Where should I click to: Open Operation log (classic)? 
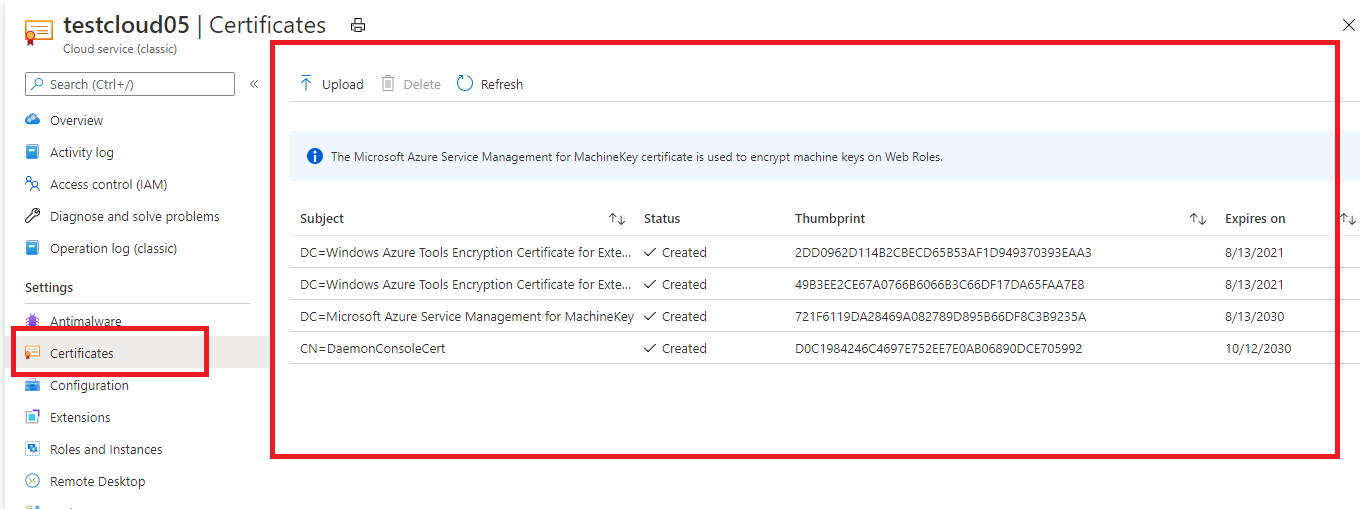(113, 248)
